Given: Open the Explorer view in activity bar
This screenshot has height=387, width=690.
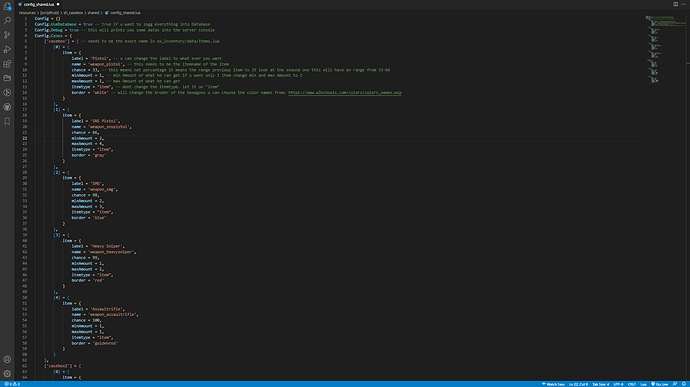Looking at the screenshot, I should point(7,6).
